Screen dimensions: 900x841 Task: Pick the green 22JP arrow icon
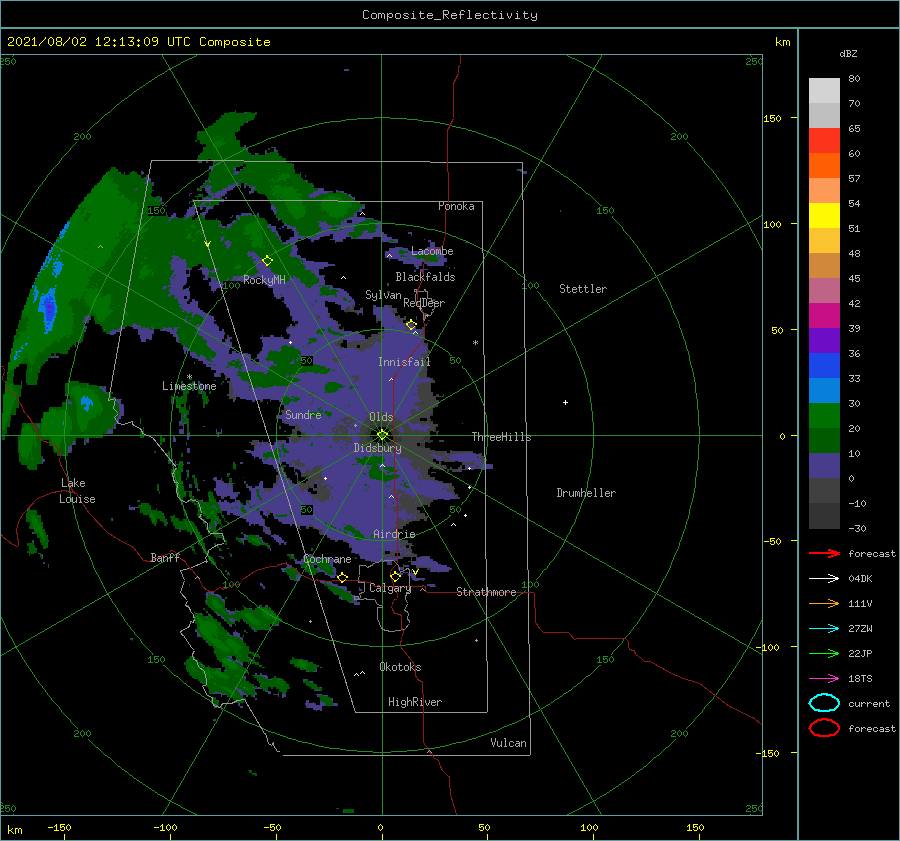pyautogui.click(x=824, y=653)
